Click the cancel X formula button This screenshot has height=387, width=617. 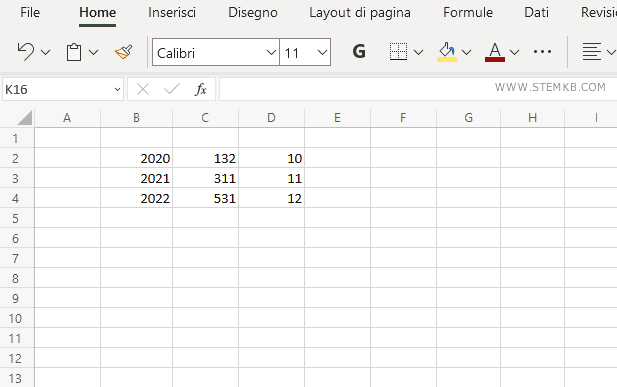(143, 89)
